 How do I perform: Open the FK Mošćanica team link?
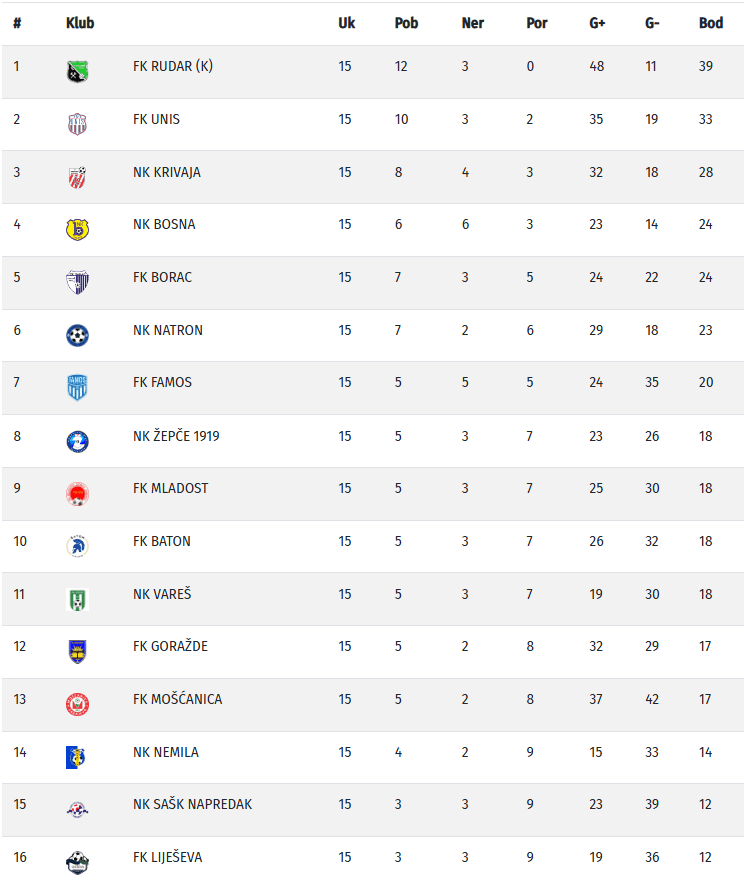coord(177,699)
